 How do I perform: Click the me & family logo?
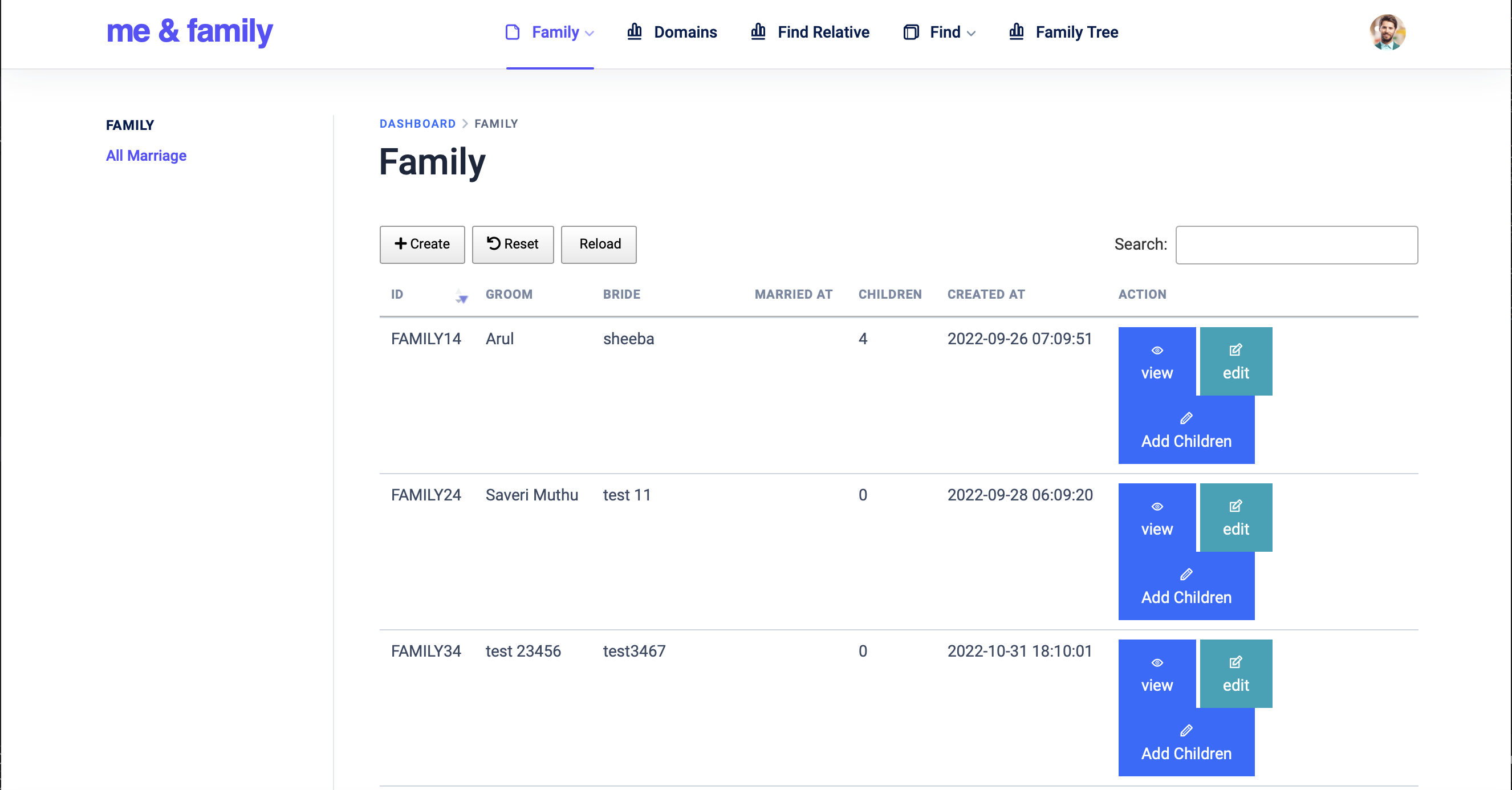(189, 32)
